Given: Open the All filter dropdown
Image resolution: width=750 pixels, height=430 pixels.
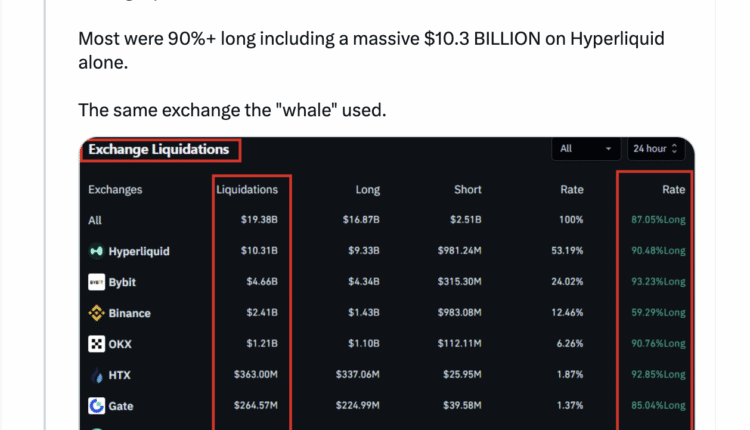Looking at the screenshot, I should coord(586,149).
